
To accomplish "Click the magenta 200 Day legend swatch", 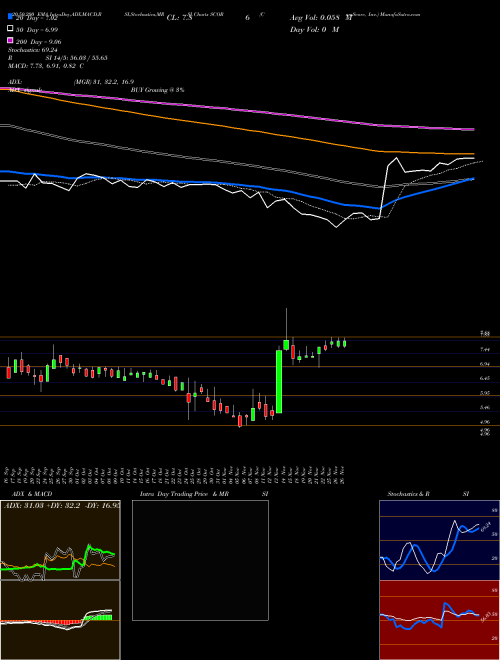I will pyautogui.click(x=11, y=40).
